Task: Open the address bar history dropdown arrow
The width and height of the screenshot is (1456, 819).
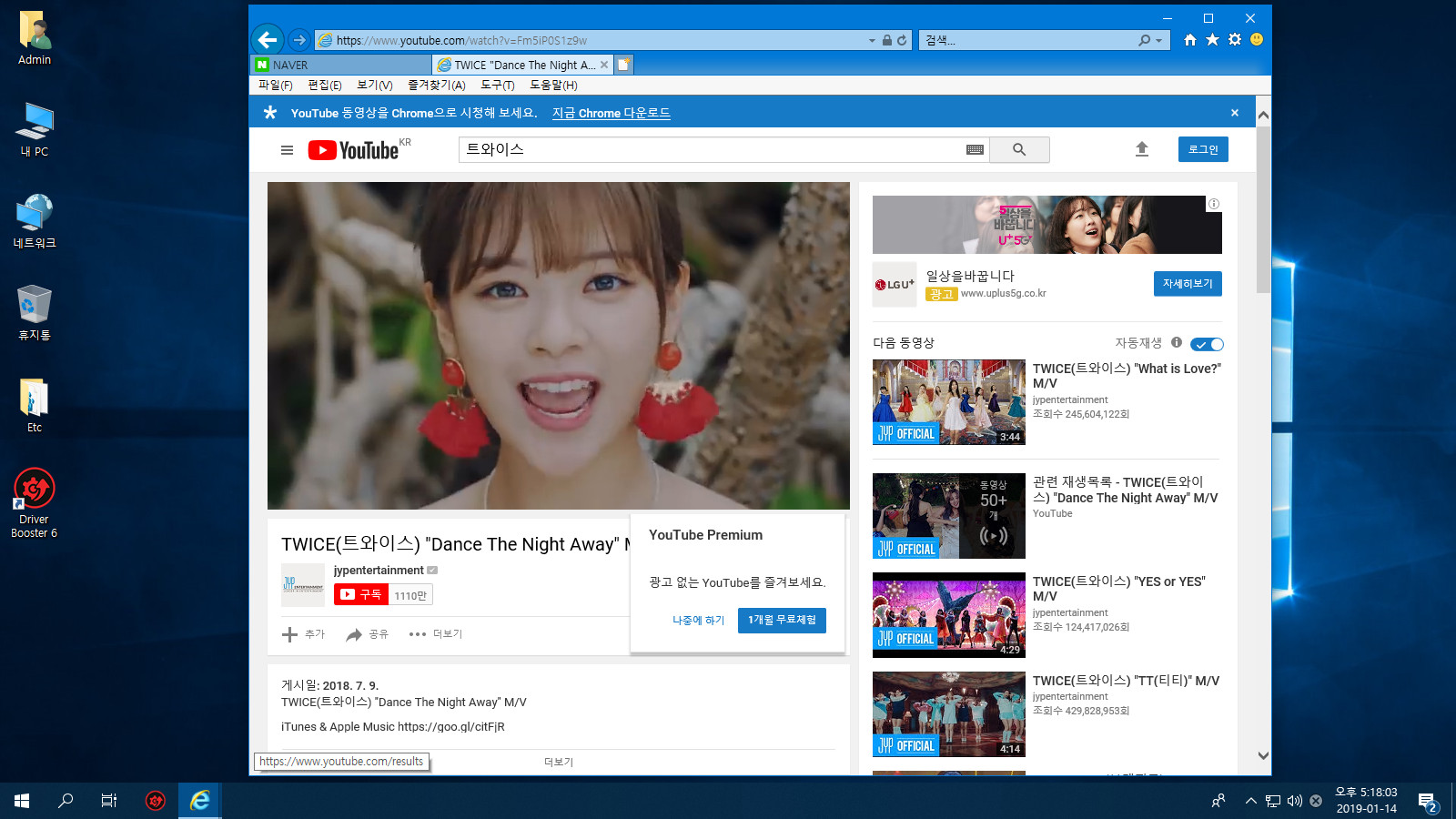Action: 872,40
